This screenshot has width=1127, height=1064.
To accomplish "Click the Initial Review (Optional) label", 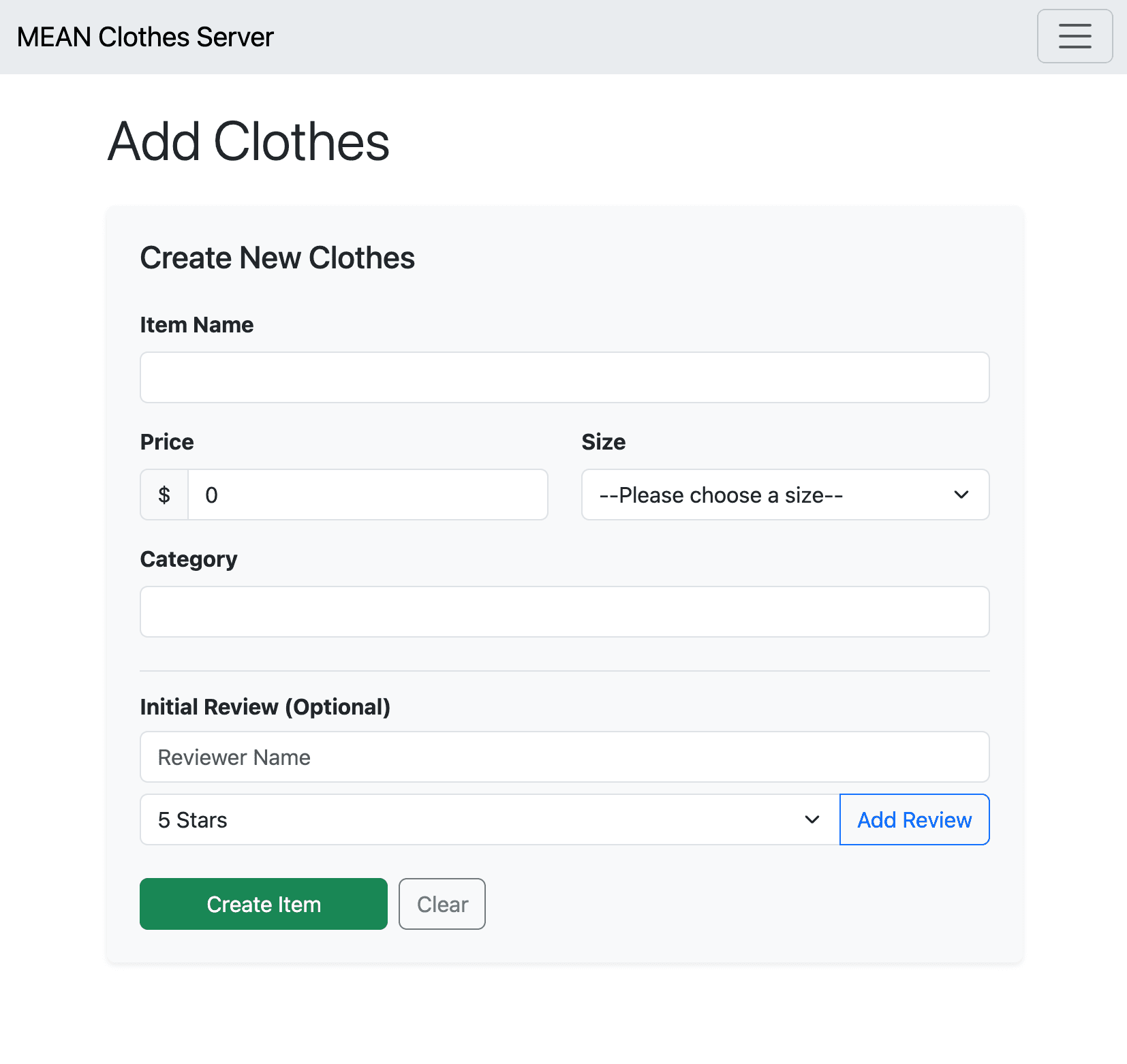I will [x=265, y=707].
